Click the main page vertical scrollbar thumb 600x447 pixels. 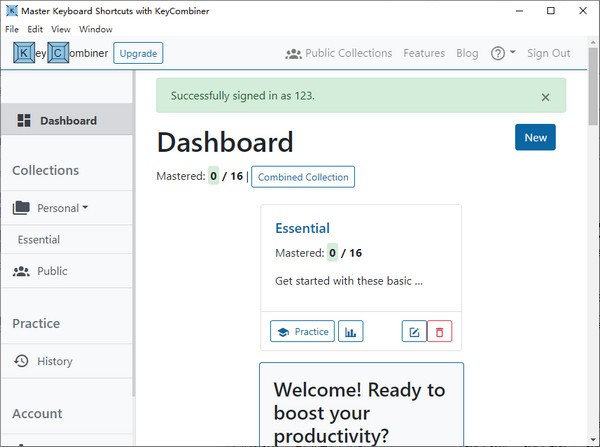(x=593, y=86)
